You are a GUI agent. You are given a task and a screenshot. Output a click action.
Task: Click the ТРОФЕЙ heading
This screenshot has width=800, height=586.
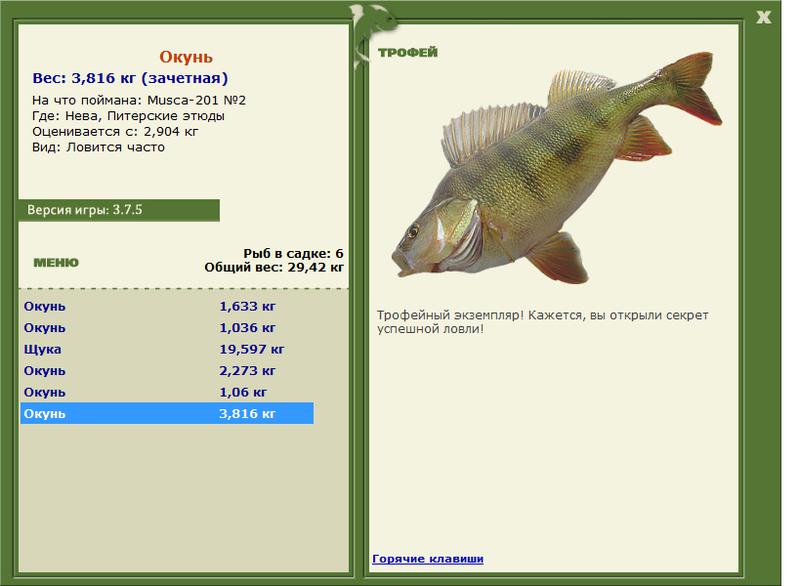point(408,53)
